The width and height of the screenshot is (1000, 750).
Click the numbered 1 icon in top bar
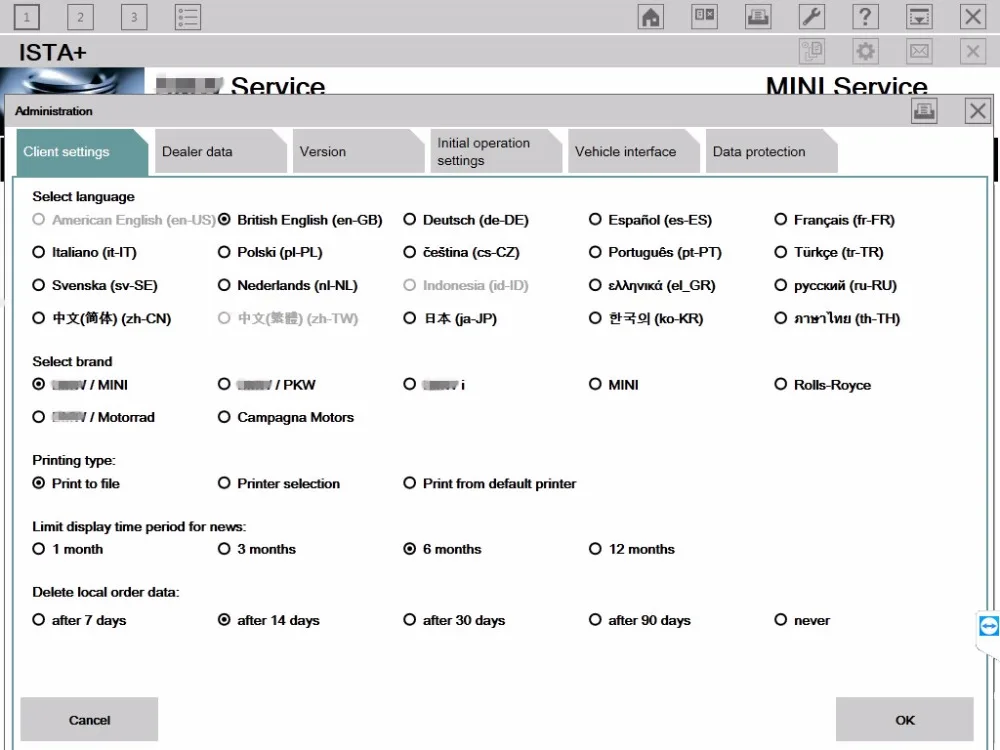(x=26, y=17)
